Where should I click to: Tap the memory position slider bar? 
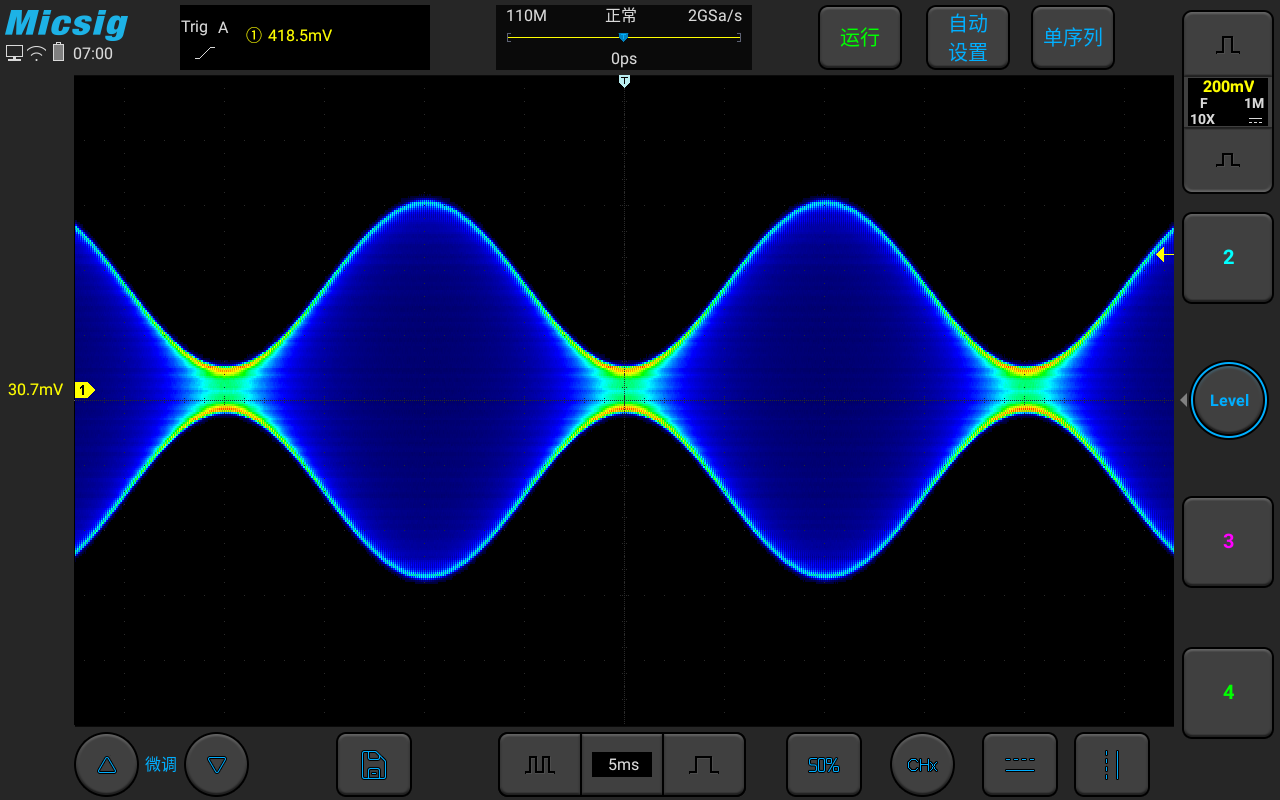tap(624, 38)
